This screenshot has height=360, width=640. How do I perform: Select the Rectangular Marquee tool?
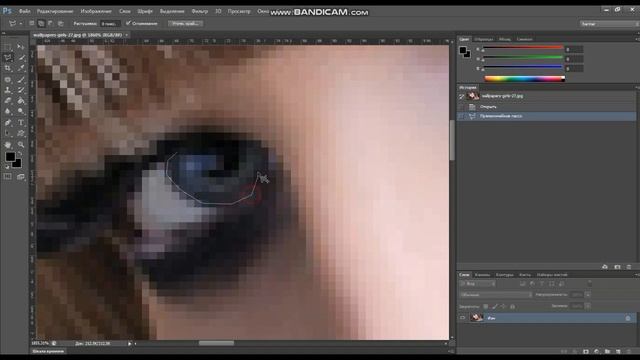(x=7, y=47)
